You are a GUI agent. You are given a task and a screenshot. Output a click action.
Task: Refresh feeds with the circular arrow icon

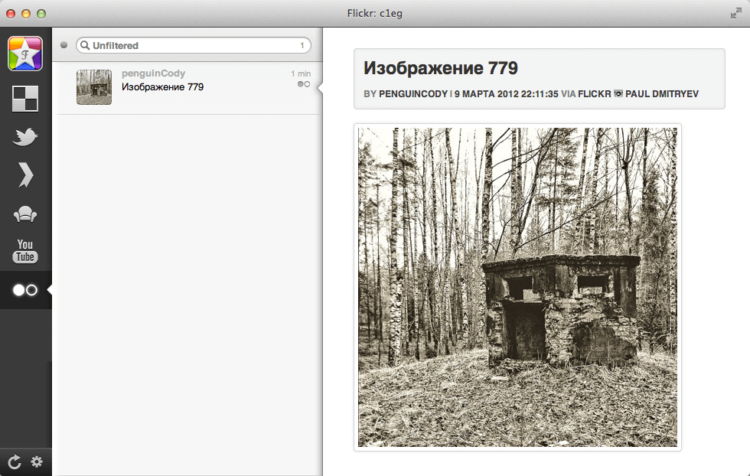click(14, 462)
